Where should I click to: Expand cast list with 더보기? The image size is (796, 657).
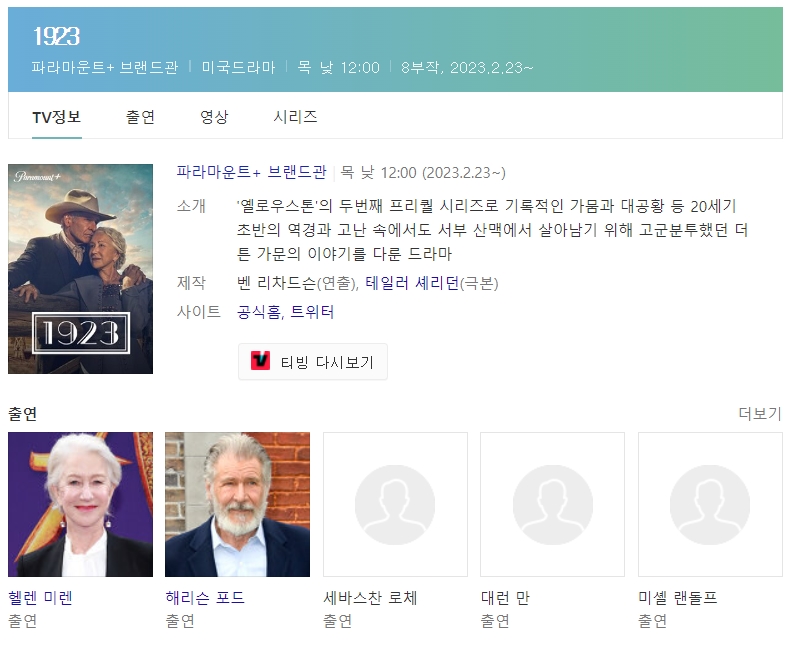pyautogui.click(x=759, y=414)
